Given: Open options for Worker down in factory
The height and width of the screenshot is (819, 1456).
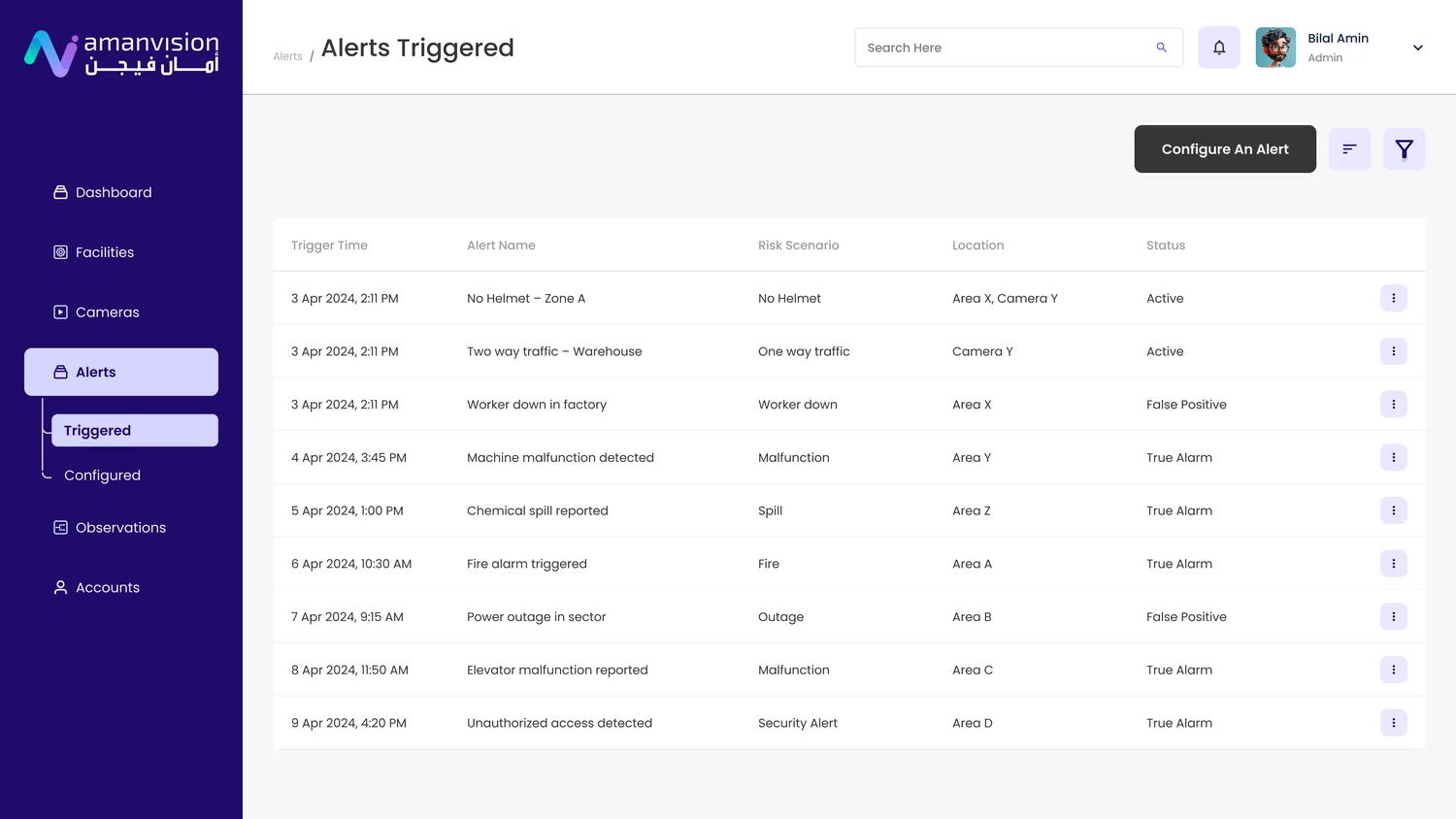Looking at the screenshot, I should click(1394, 405).
